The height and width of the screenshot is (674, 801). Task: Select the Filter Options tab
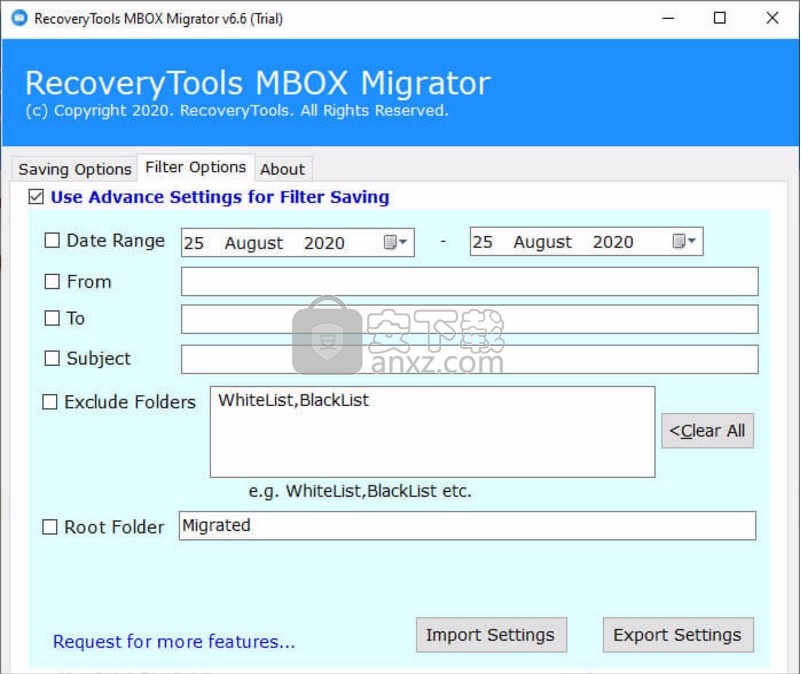pyautogui.click(x=196, y=167)
